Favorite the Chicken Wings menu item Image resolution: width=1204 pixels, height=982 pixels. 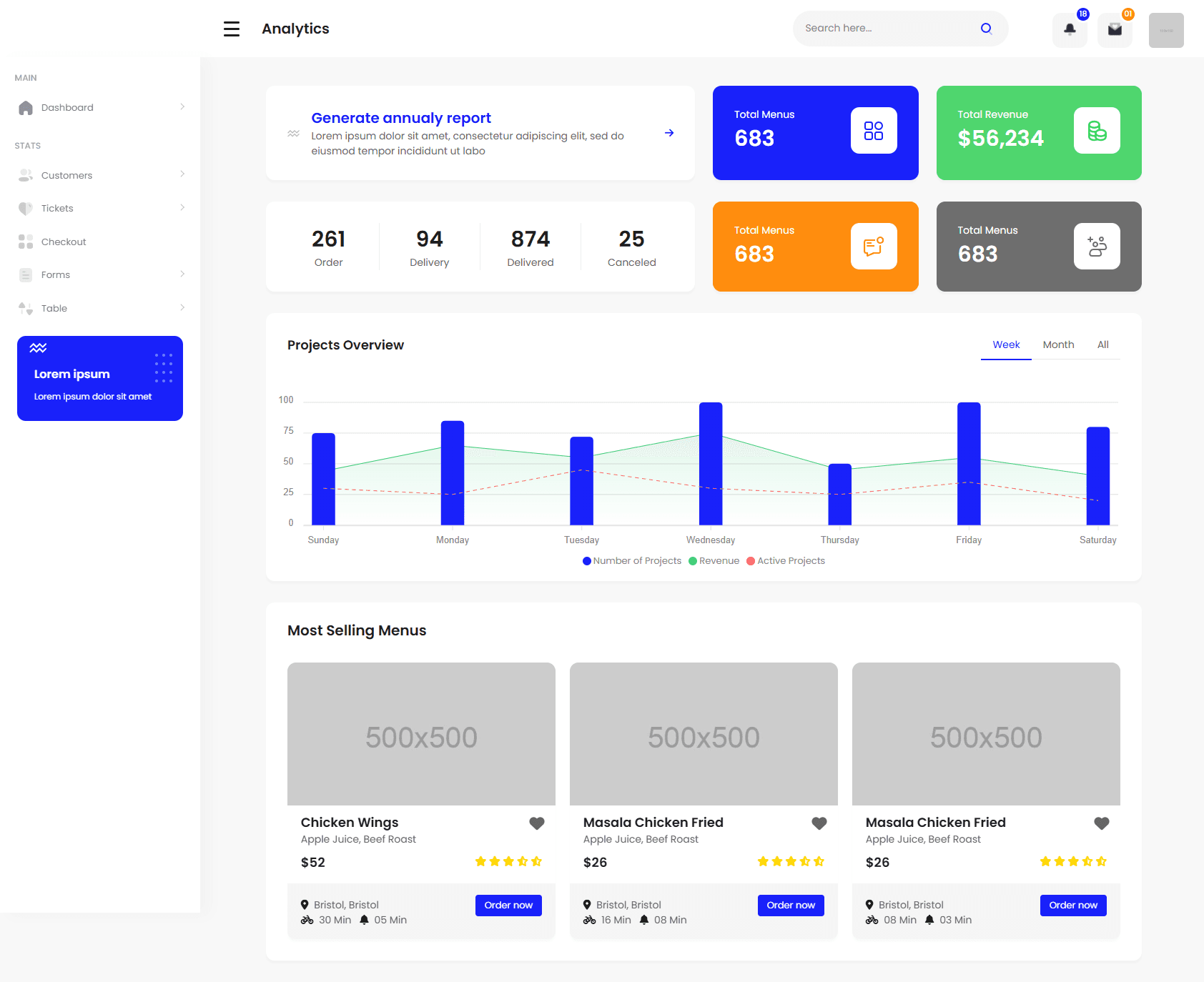point(537,823)
